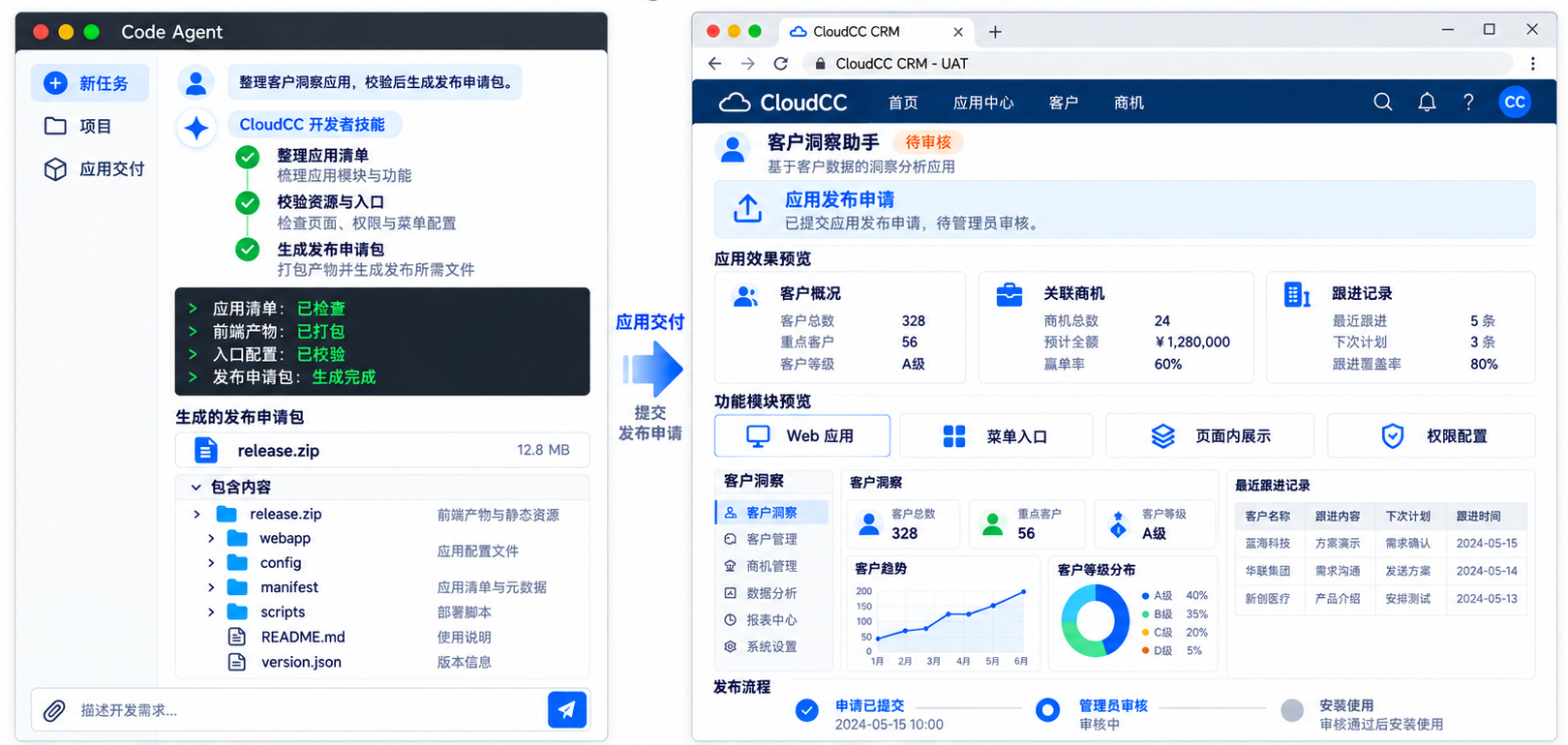
Task: Click the help question mark icon
Action: (1468, 102)
